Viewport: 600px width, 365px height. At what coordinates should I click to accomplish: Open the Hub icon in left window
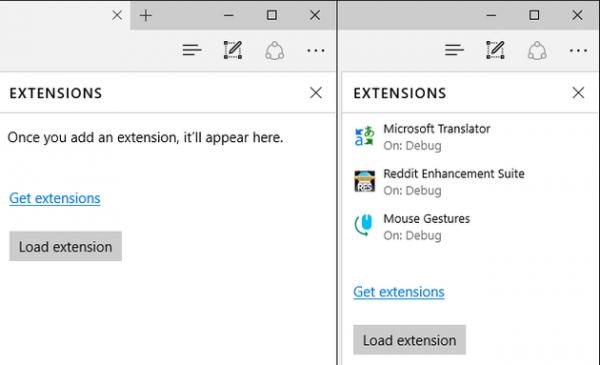coord(192,50)
